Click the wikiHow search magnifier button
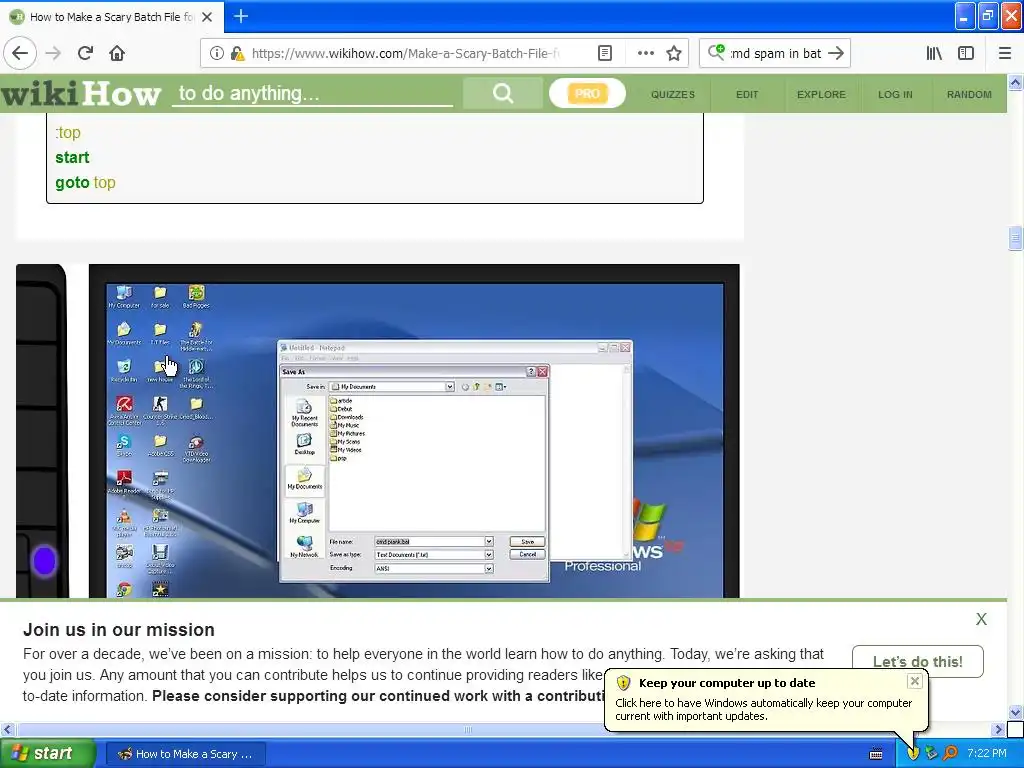 503,93
